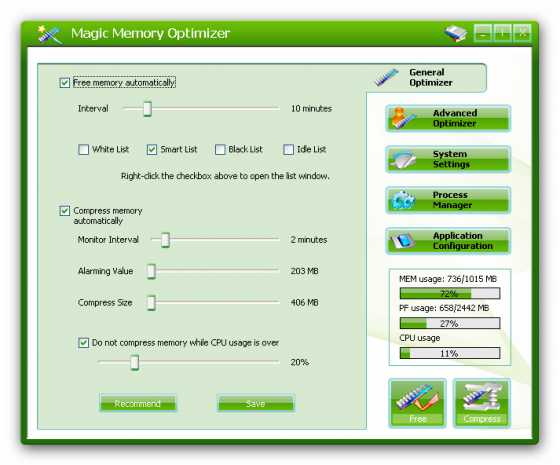560x465 pixels.
Task: Click the MEM usage 72% progress bar
Action: click(x=450, y=294)
